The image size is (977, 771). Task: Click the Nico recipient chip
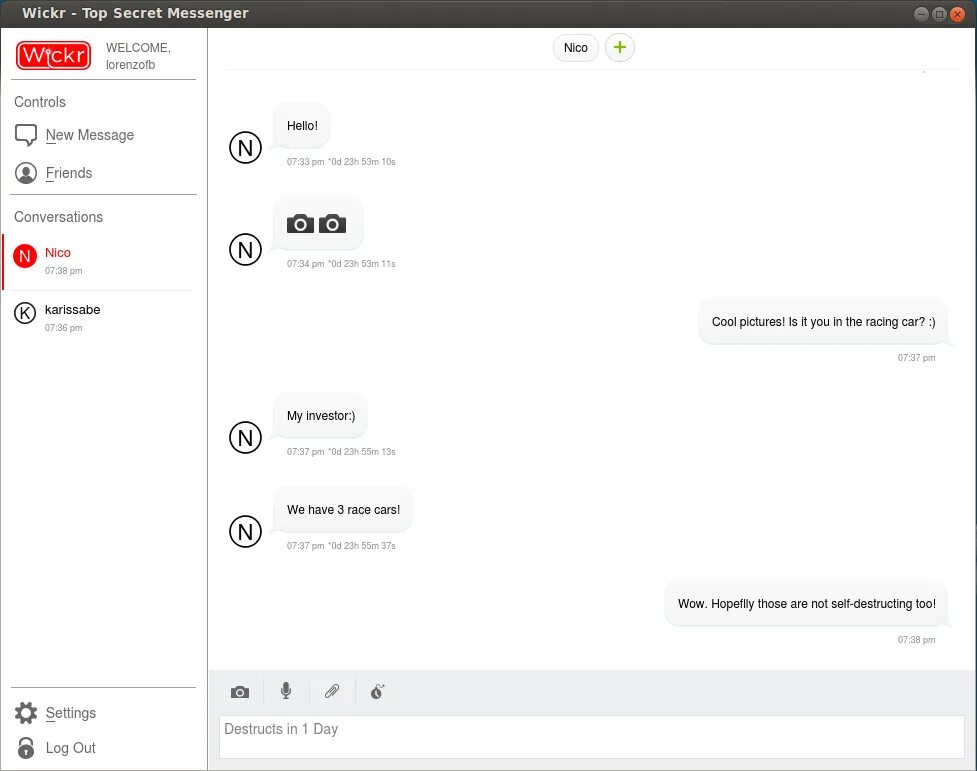(576, 48)
